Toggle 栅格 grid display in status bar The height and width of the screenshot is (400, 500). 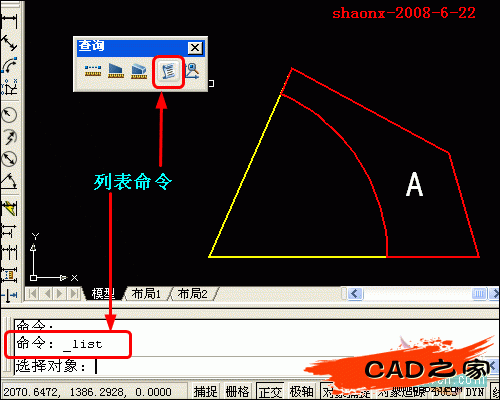237,391
